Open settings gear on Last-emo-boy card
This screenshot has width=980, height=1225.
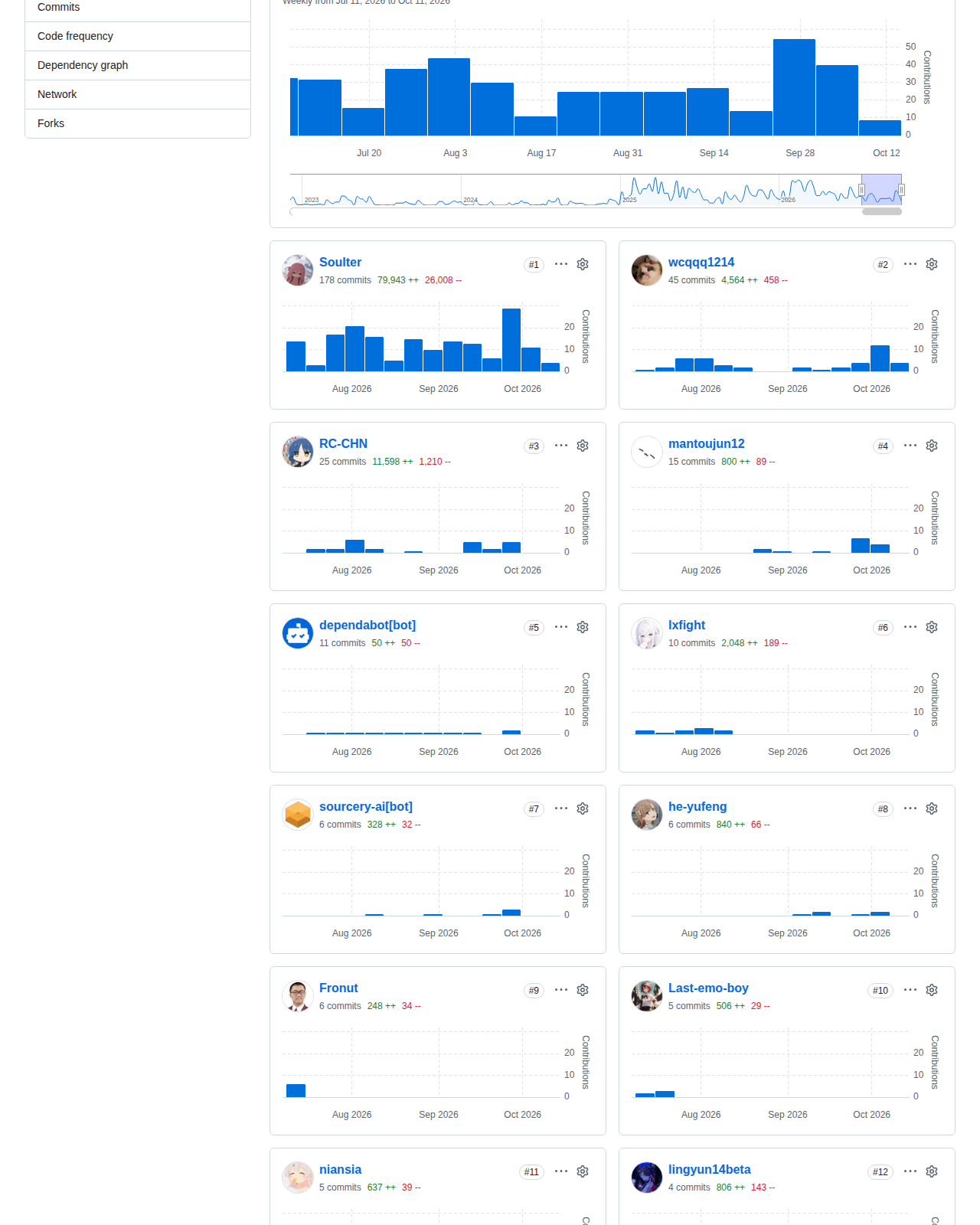coord(932,990)
